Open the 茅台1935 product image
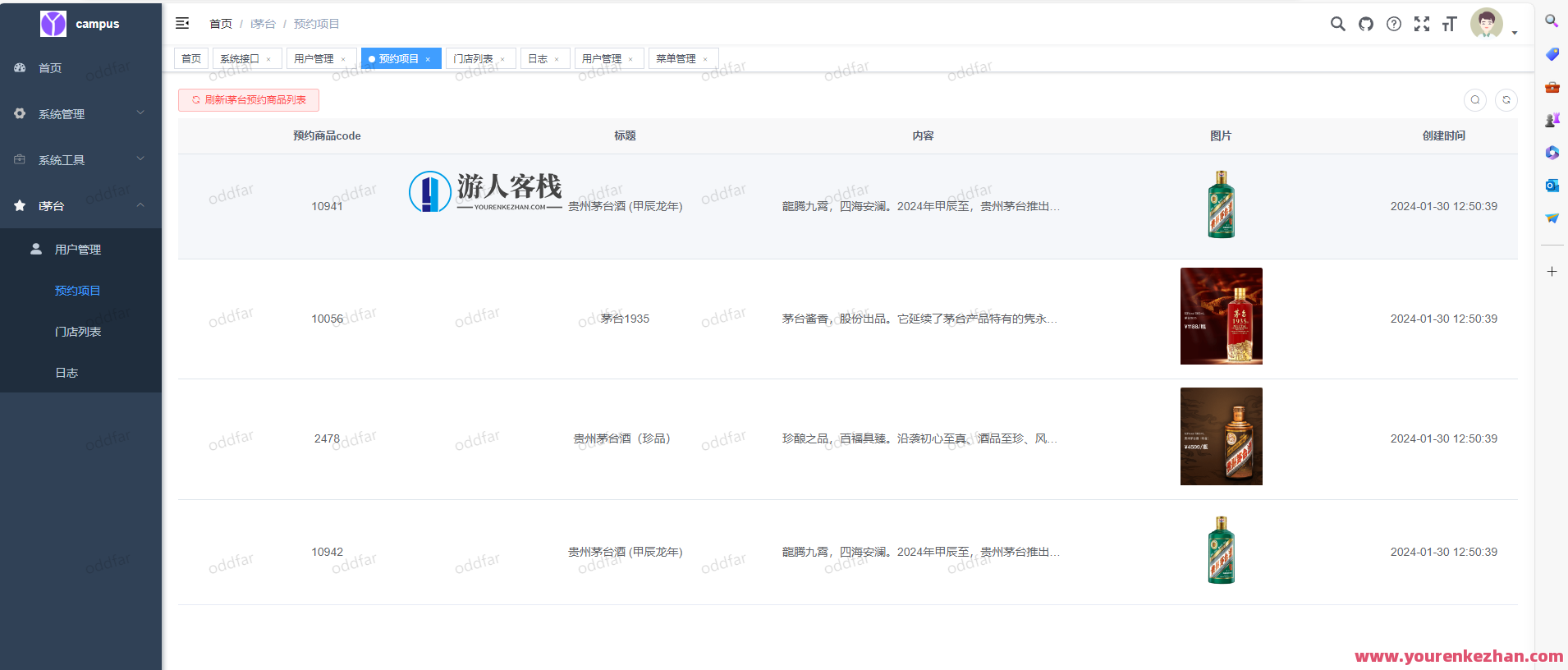The image size is (1568, 670). pyautogui.click(x=1222, y=316)
